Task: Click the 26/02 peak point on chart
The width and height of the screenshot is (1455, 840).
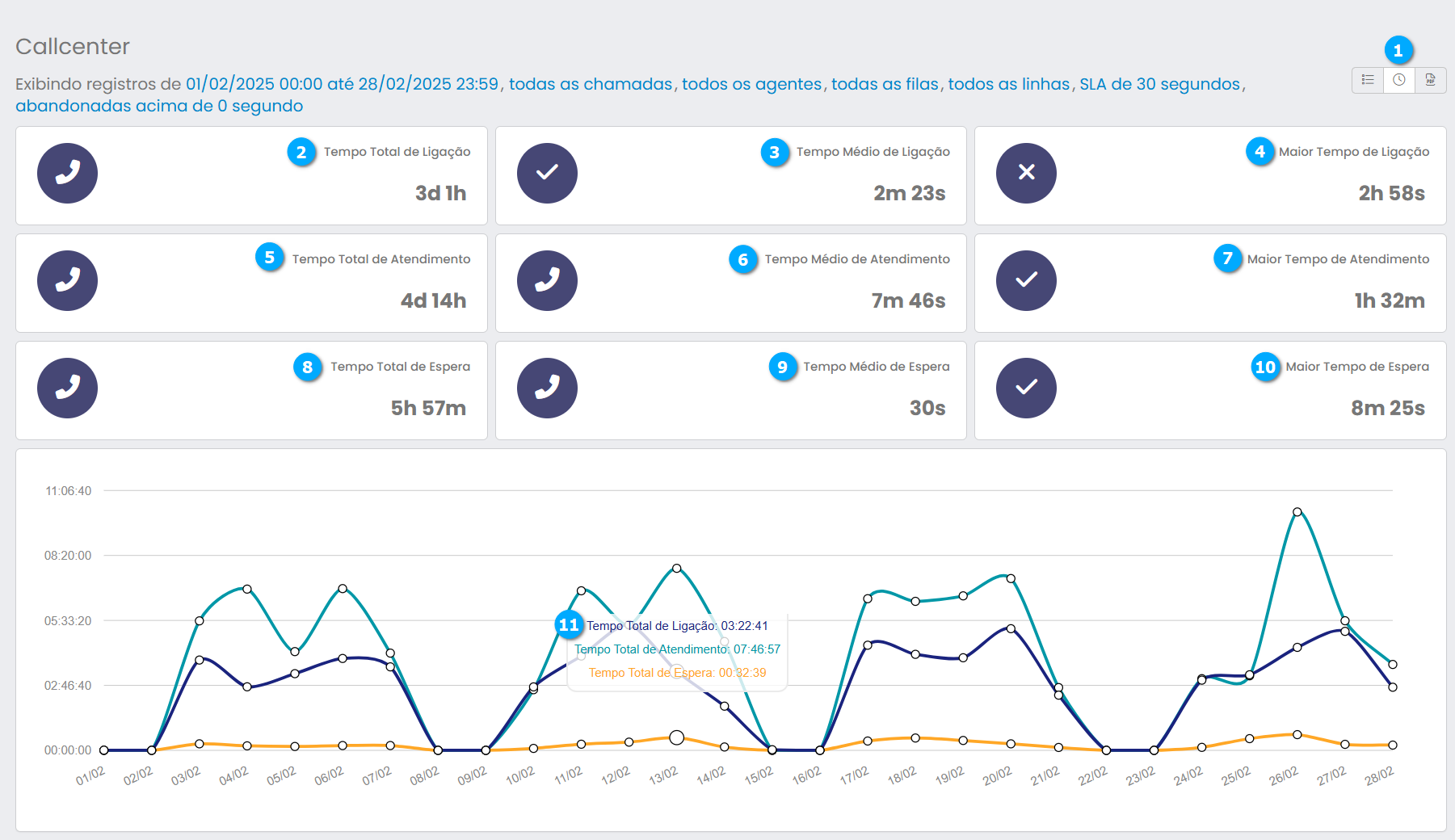Action: click(x=1297, y=512)
